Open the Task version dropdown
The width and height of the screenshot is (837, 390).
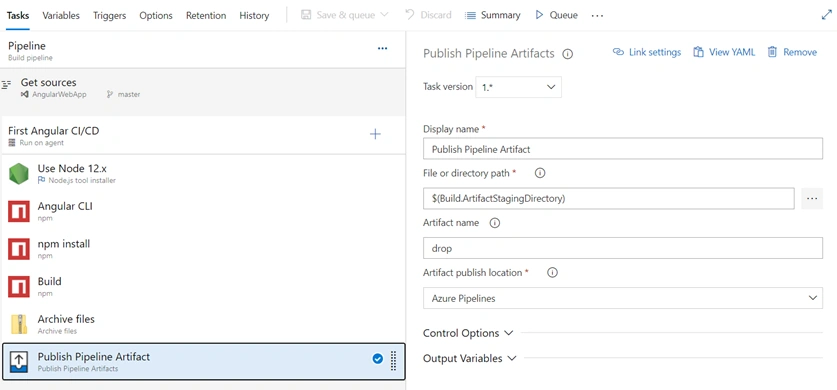tap(518, 87)
